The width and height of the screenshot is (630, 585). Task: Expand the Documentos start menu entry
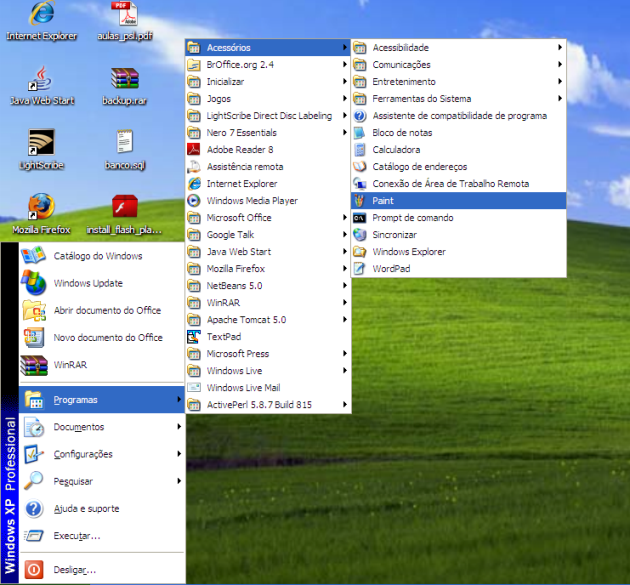[78, 427]
